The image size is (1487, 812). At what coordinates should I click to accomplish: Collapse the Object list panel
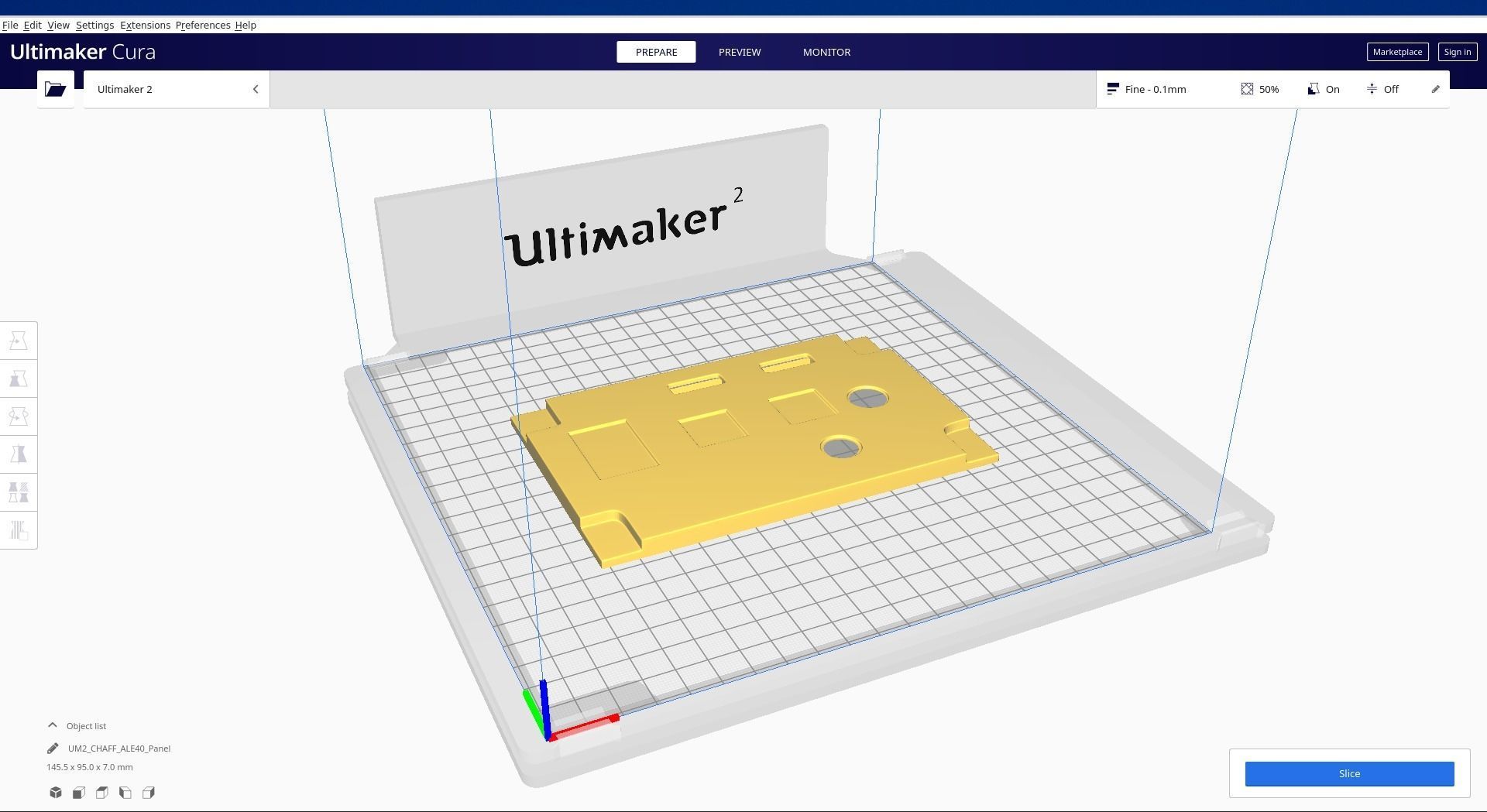tap(53, 725)
